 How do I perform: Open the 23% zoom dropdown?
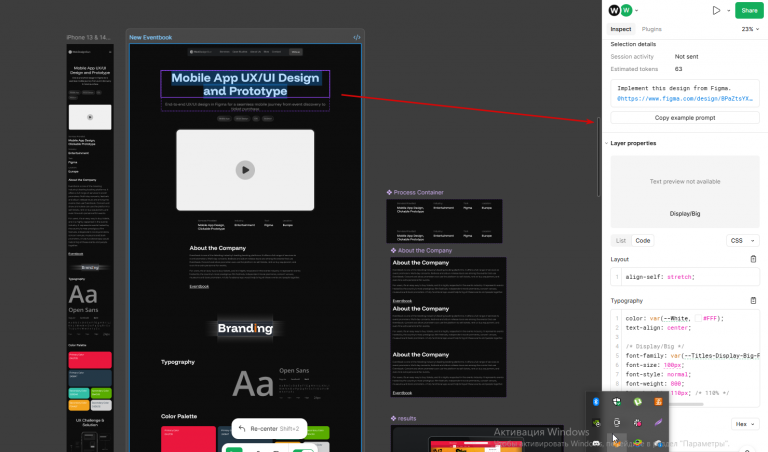click(750, 29)
